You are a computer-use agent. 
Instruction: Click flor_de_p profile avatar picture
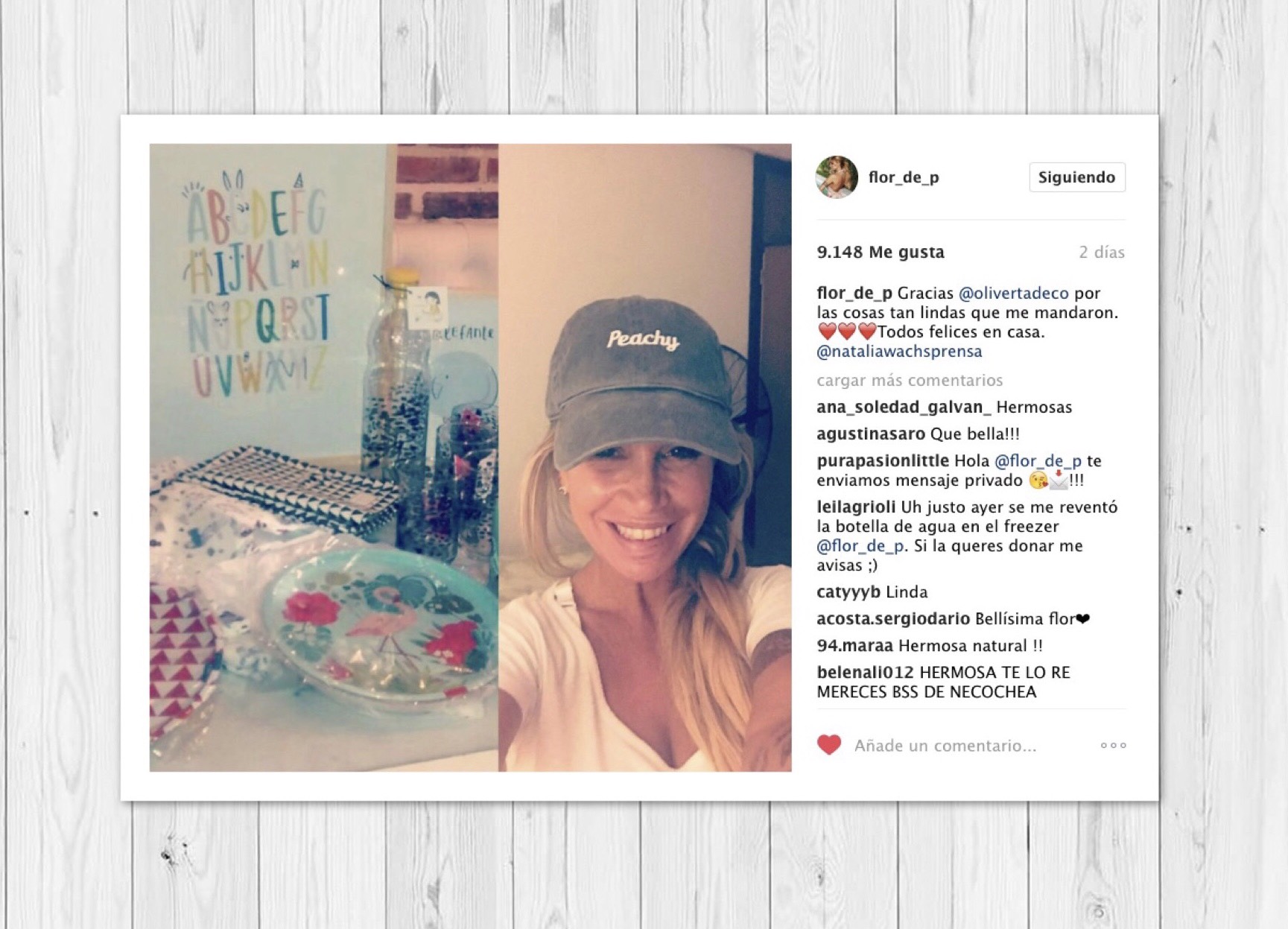point(837,177)
